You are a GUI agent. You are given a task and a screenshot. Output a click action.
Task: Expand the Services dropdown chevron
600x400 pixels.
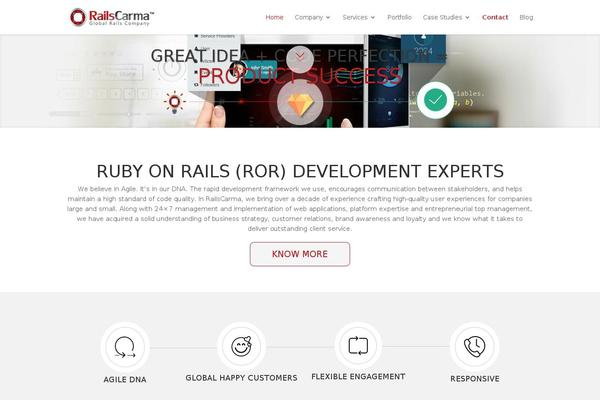pos(373,18)
